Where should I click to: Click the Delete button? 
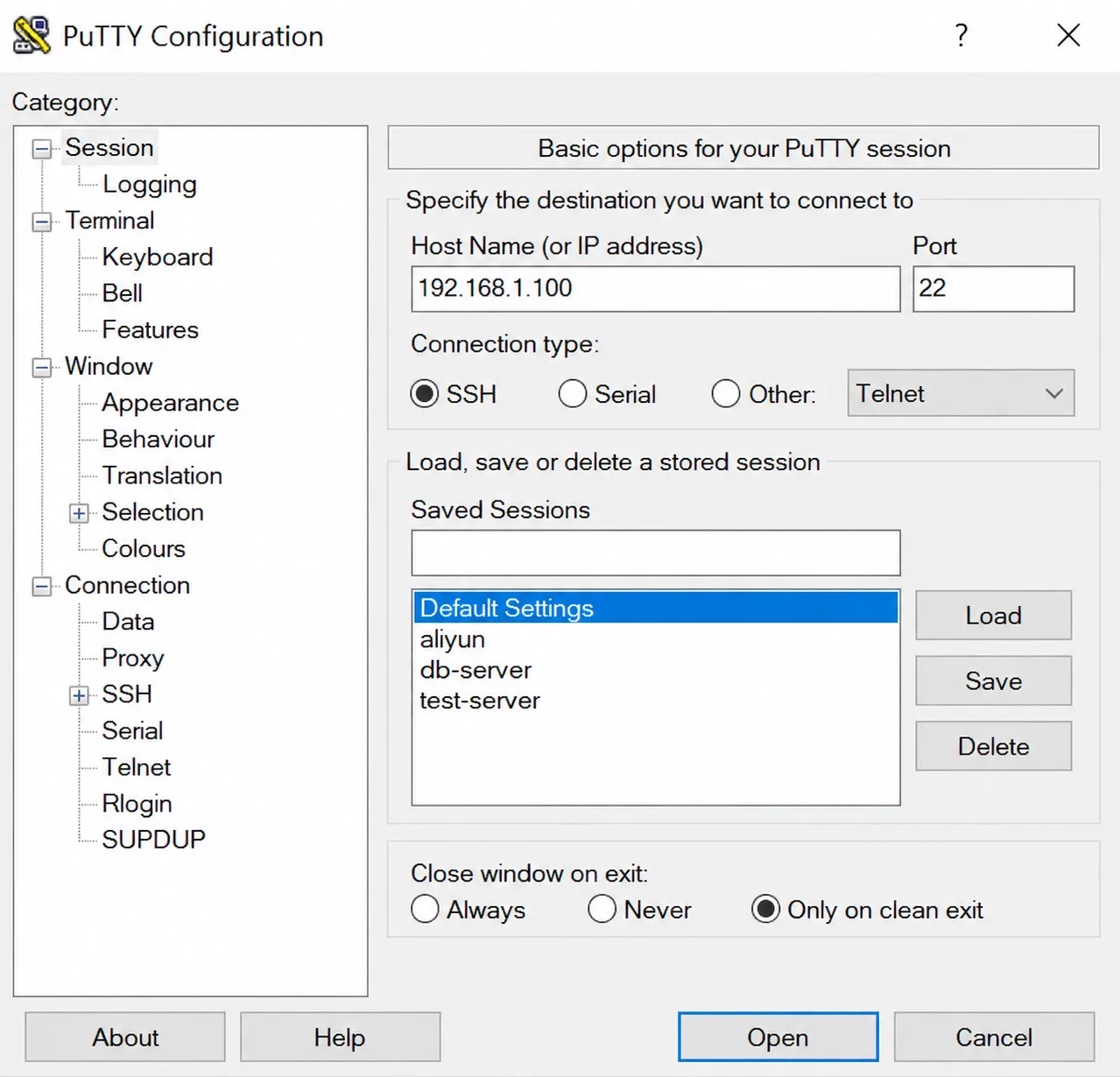tap(993, 746)
